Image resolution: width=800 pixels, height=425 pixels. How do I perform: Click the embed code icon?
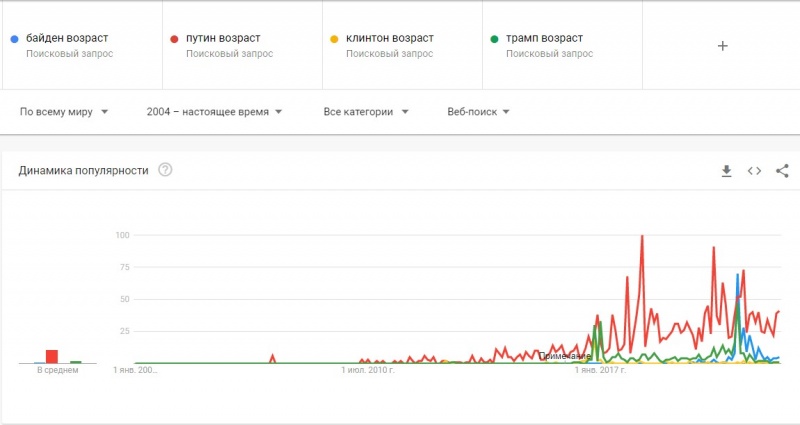tap(754, 171)
